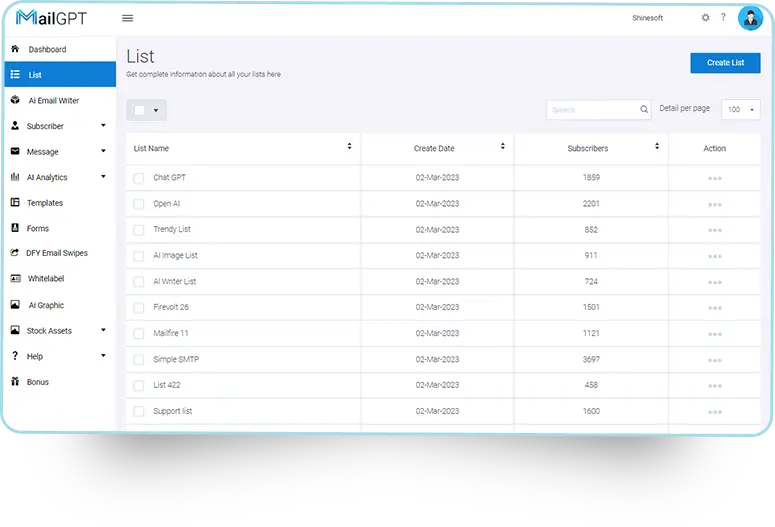Viewport: 775px width, 527px height.
Task: Open three-dot actions for Simple SMTP list
Action: pyautogui.click(x=714, y=359)
